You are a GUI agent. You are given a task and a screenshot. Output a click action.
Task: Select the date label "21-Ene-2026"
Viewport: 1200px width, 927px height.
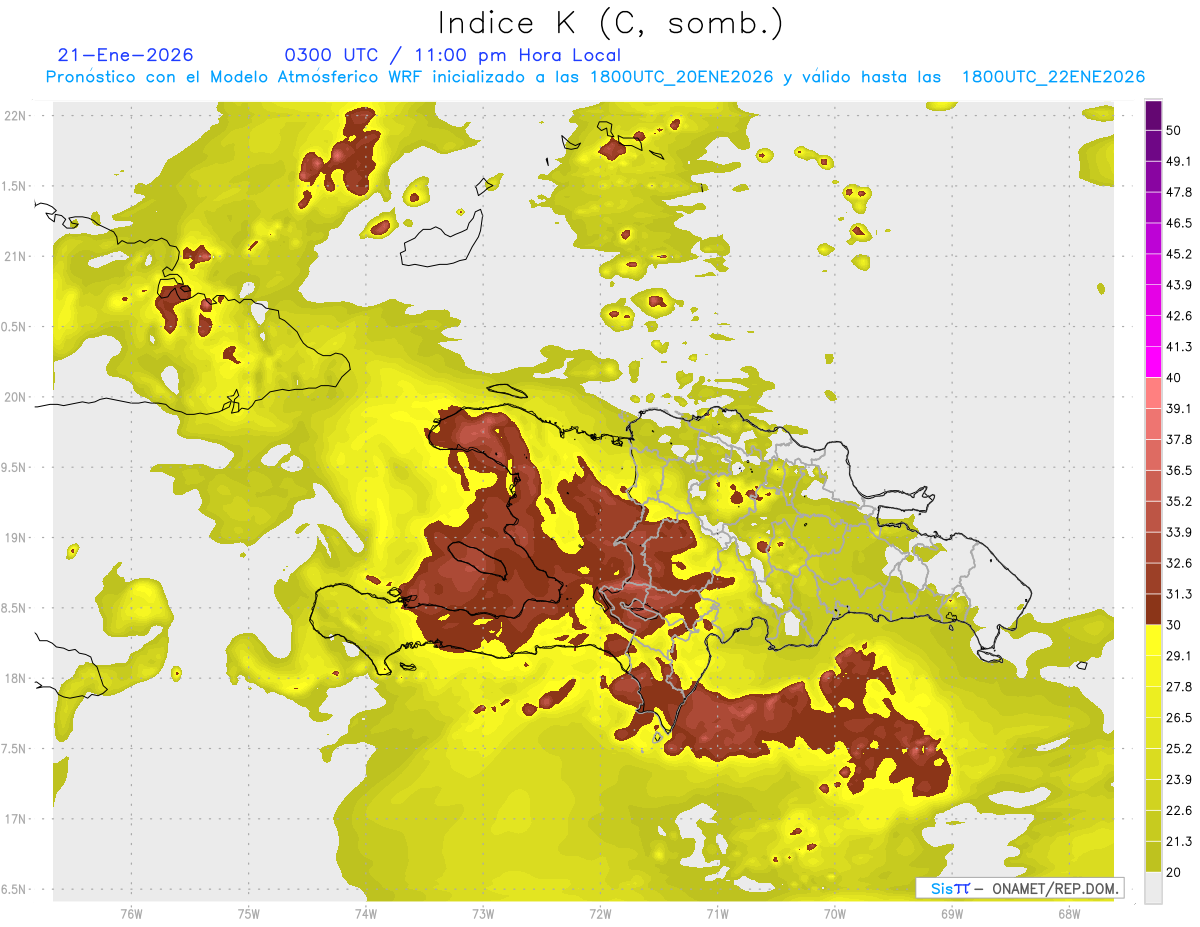pos(126,55)
